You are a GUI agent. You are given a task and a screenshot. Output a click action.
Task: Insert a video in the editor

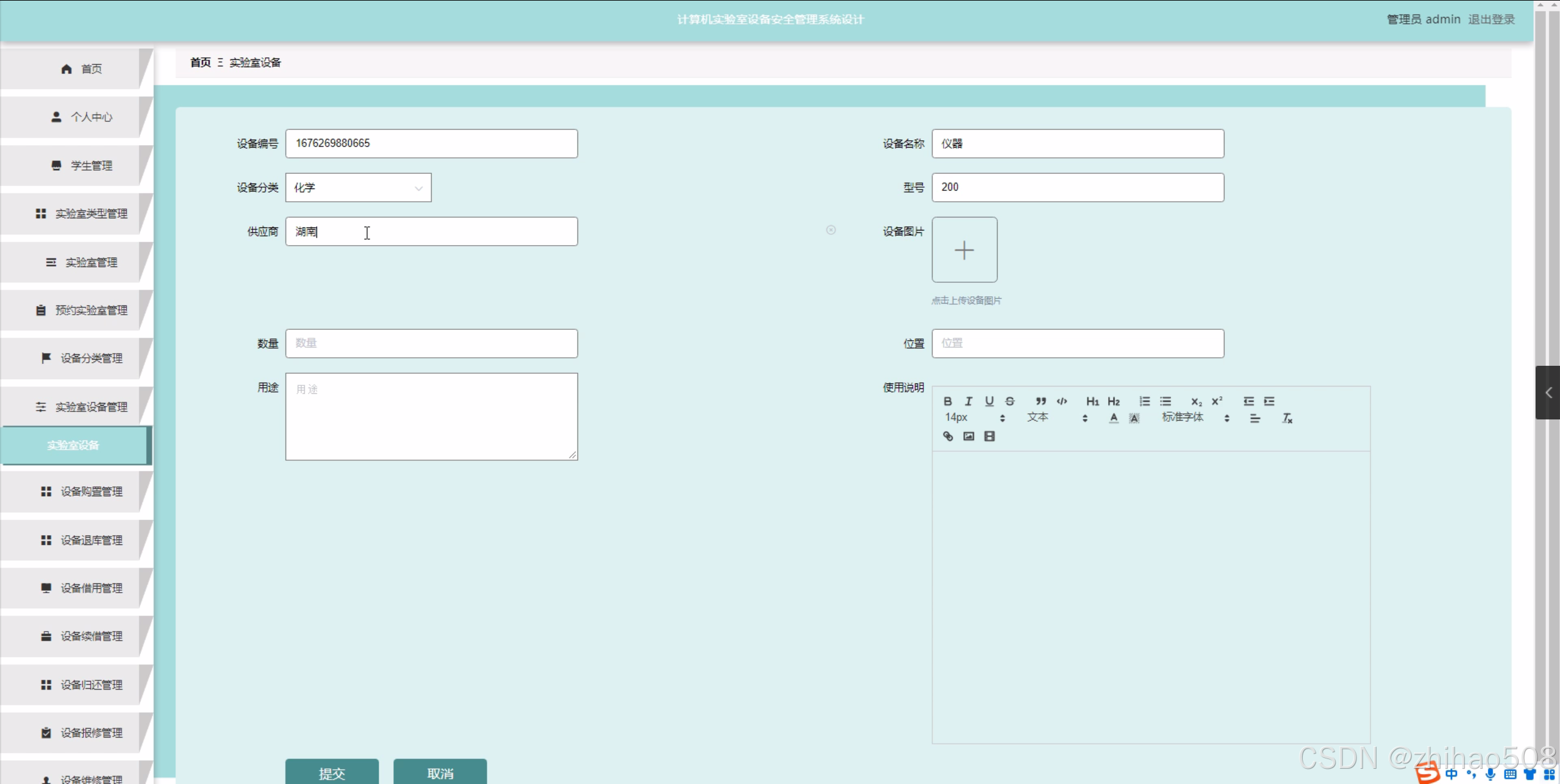pyautogui.click(x=989, y=436)
